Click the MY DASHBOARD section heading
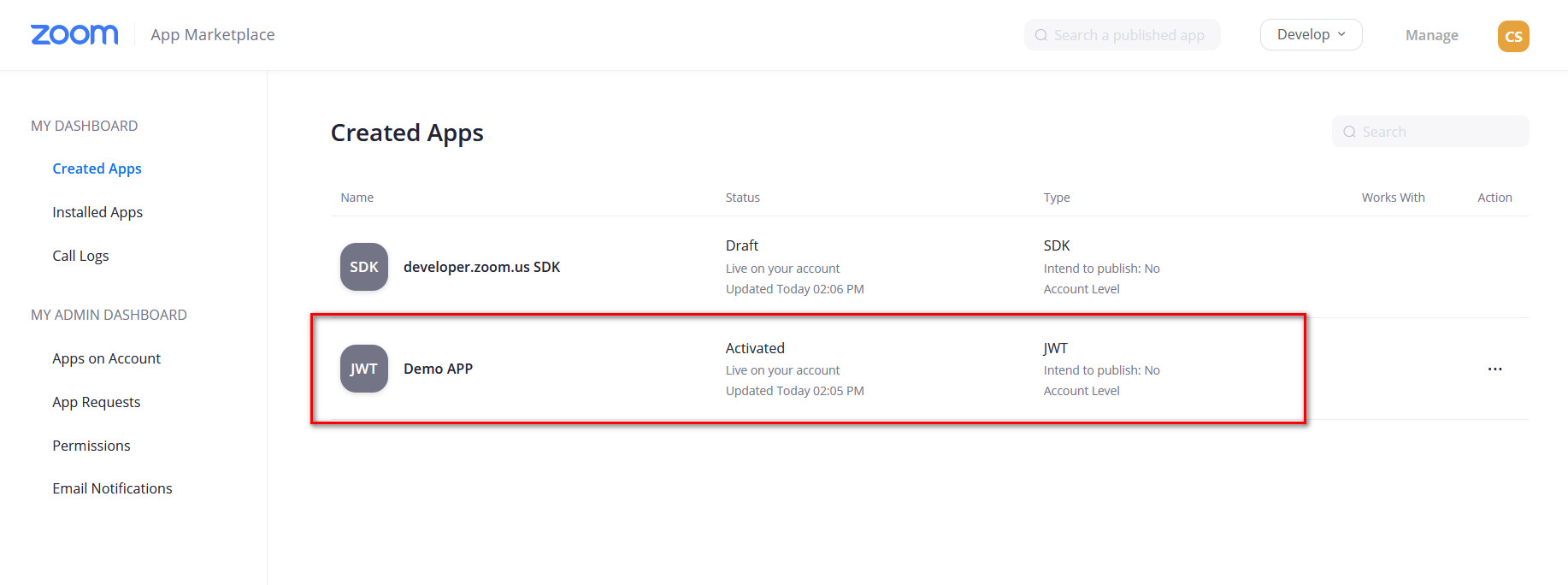Screen dimensions: 1568x585 pos(84,126)
